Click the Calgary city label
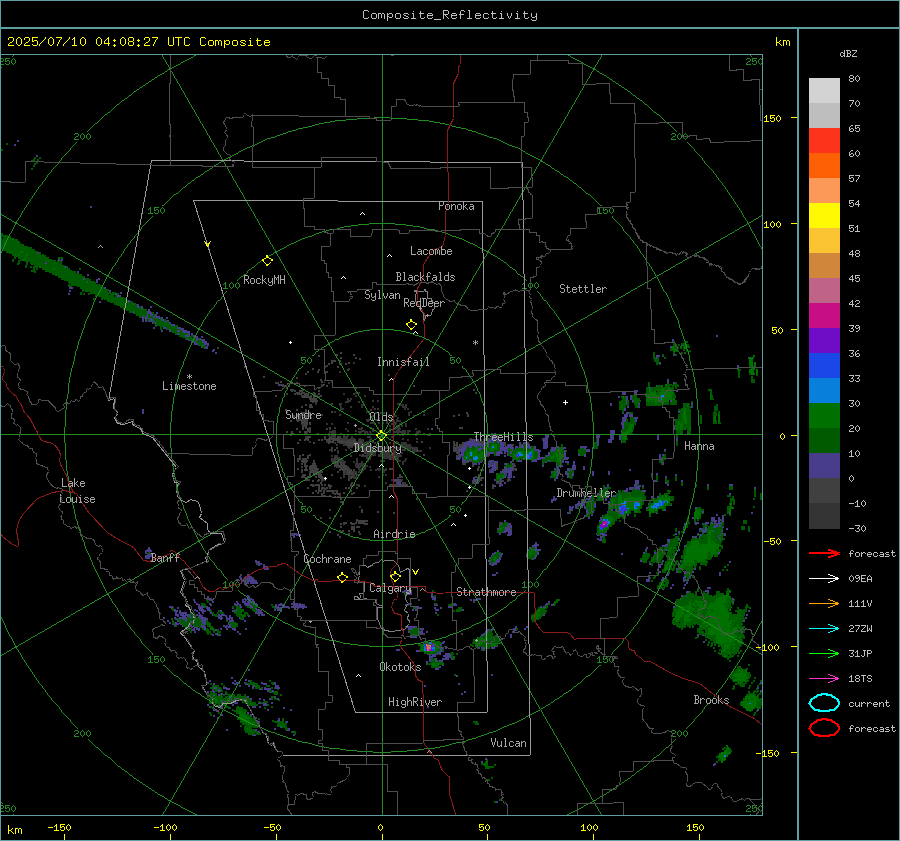 point(390,588)
